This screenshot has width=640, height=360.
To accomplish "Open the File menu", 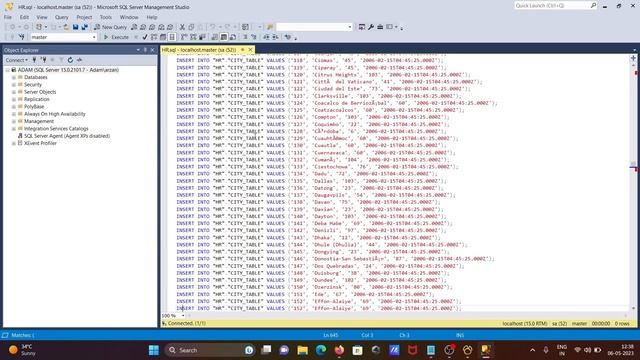I will click(8, 17).
